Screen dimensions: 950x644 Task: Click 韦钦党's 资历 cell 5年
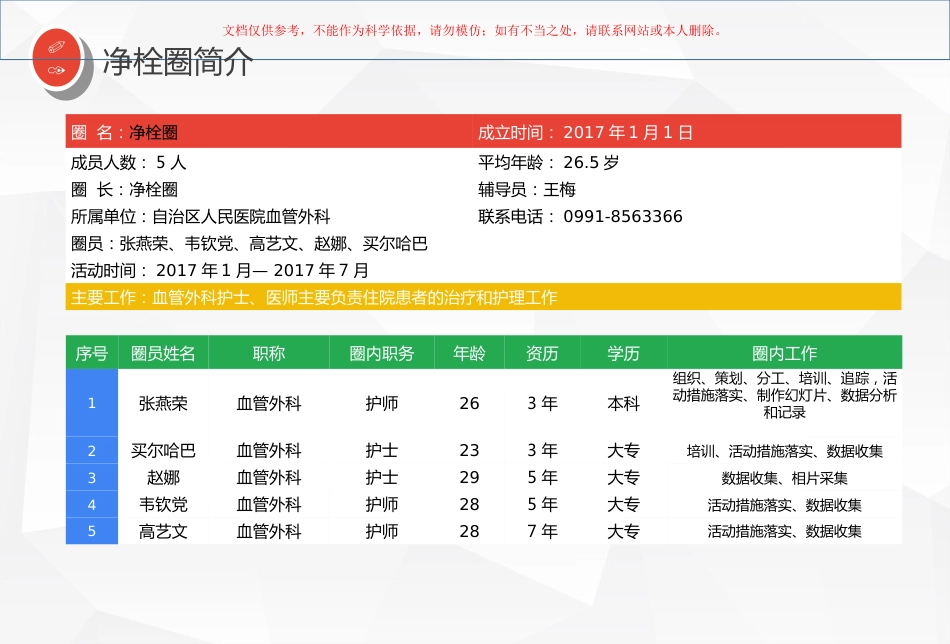tap(542, 504)
